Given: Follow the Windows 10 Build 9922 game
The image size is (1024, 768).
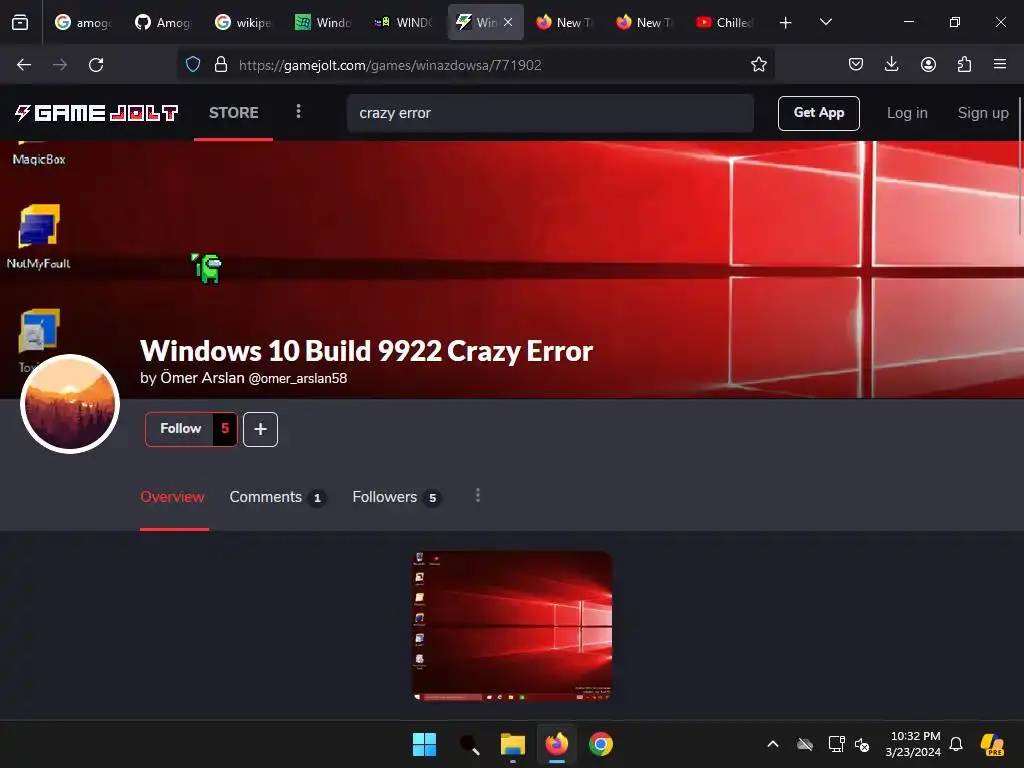Looking at the screenshot, I should (x=180, y=429).
